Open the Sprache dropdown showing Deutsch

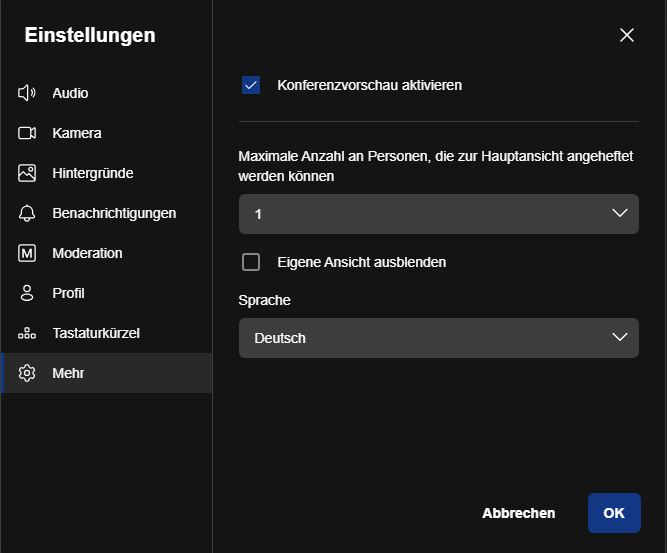439,338
